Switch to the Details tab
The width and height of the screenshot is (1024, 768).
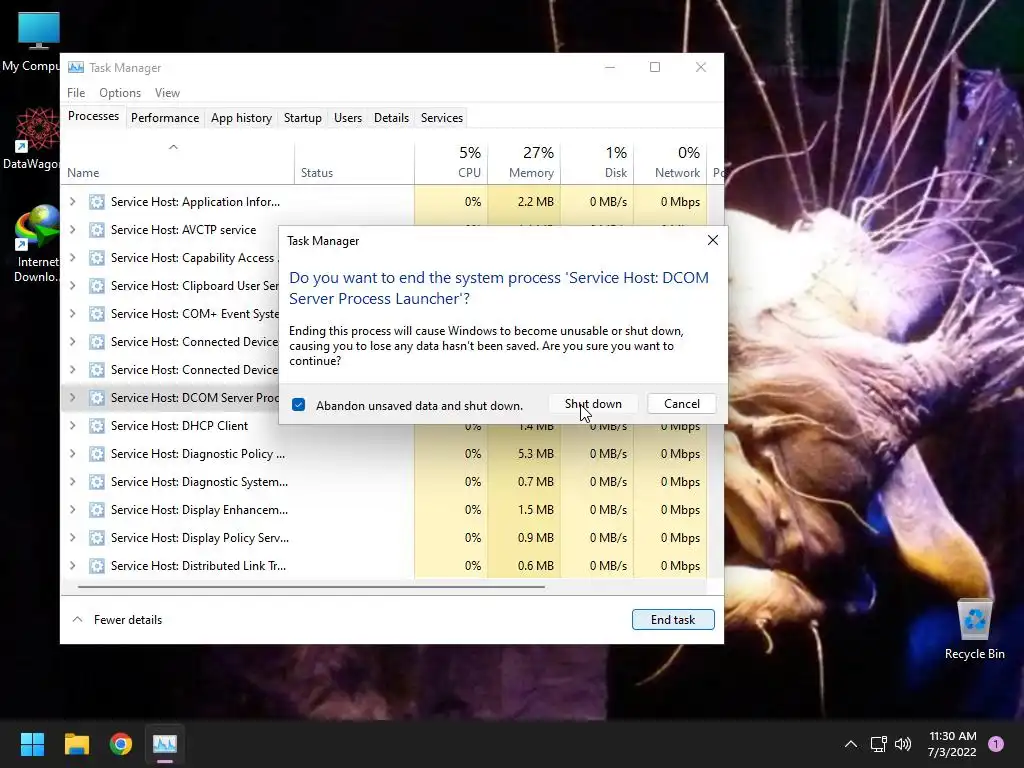pyautogui.click(x=391, y=118)
